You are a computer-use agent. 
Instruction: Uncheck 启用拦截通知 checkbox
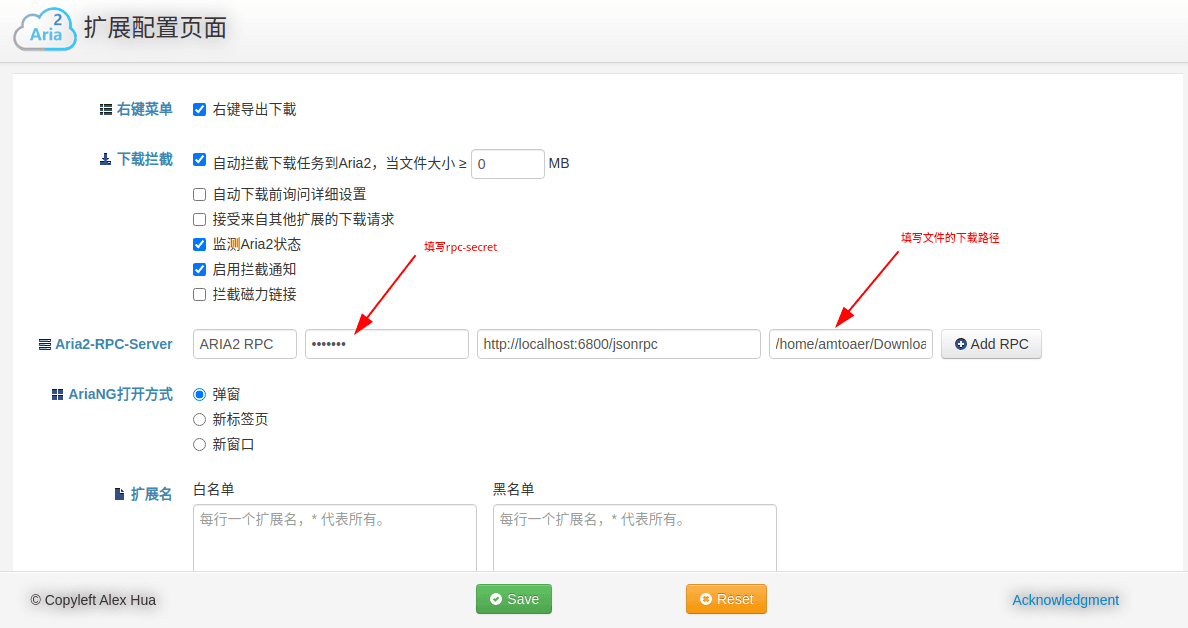(x=199, y=270)
